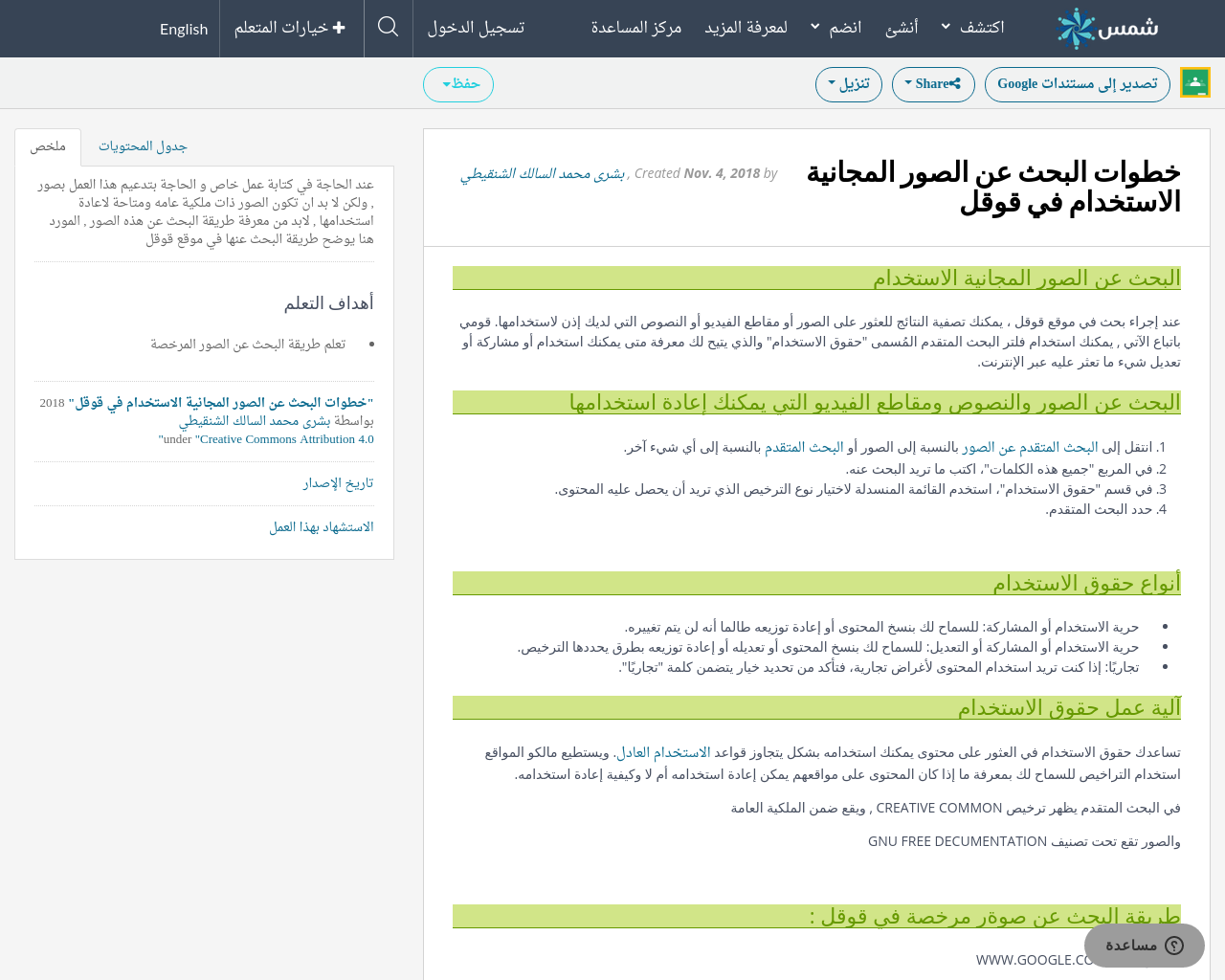Open the أنشئ menu item
The image size is (1225, 980).
[902, 27]
